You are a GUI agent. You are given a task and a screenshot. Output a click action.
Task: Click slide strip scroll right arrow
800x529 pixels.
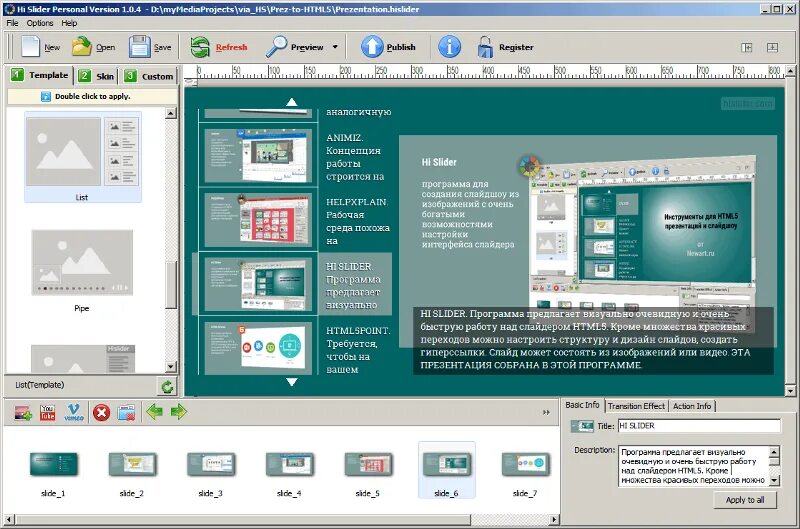click(555, 520)
